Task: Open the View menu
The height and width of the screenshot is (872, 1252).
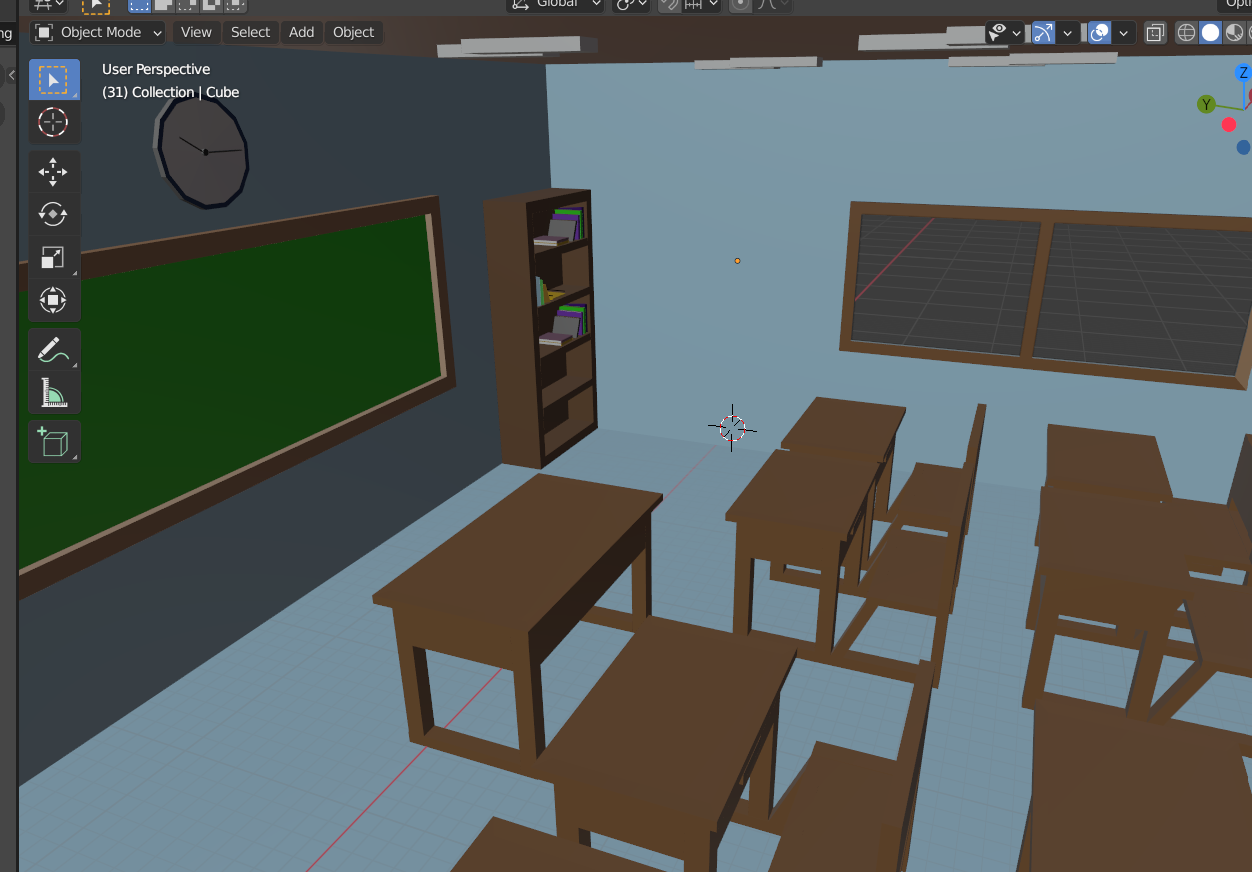Action: pos(196,32)
